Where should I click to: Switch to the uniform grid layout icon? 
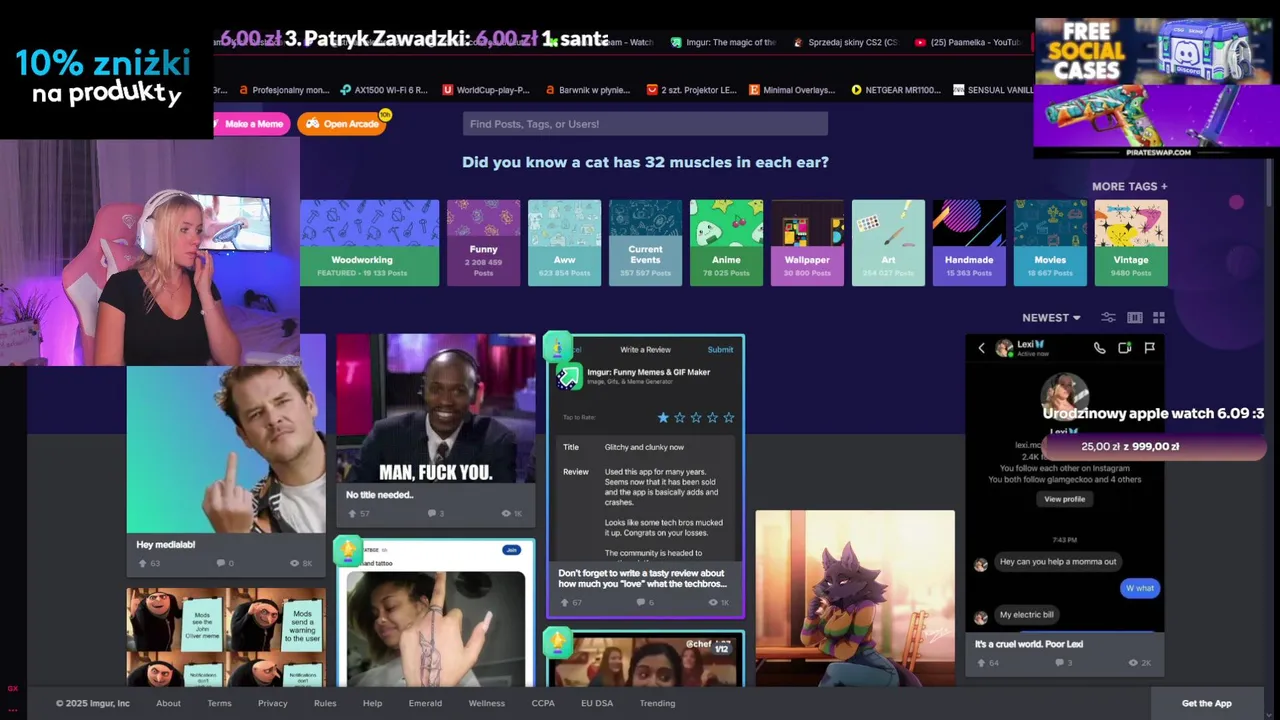point(1159,318)
